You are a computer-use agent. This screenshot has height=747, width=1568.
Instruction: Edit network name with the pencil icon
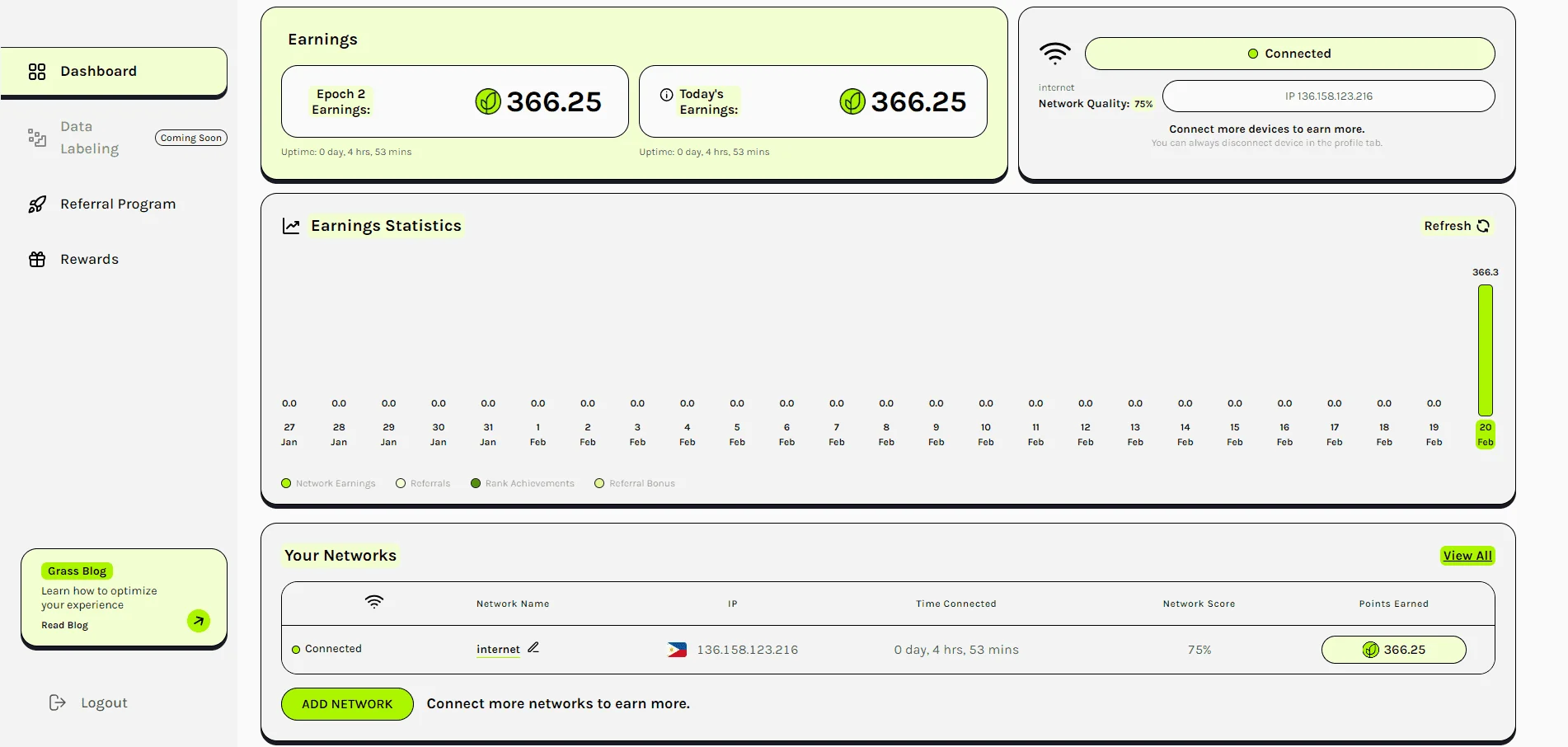point(533,648)
